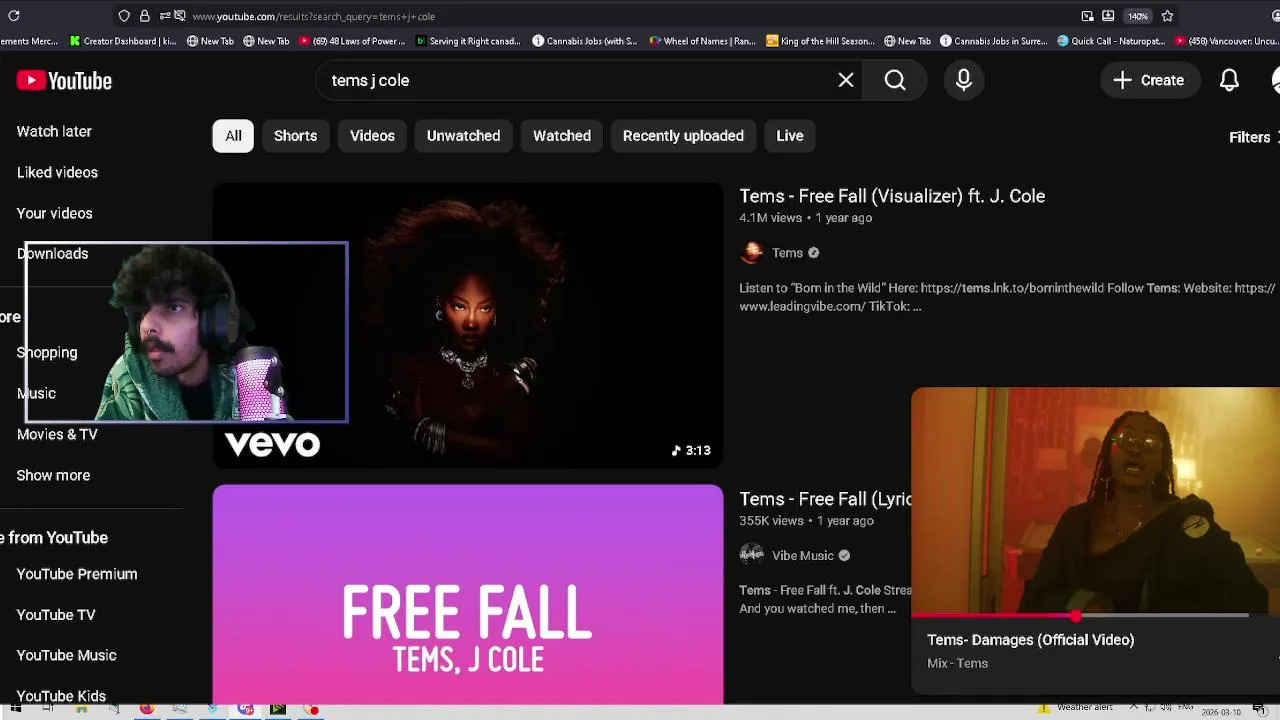Open the Wheel of Names bookmark
The width and height of the screenshot is (1280, 720).
702,41
